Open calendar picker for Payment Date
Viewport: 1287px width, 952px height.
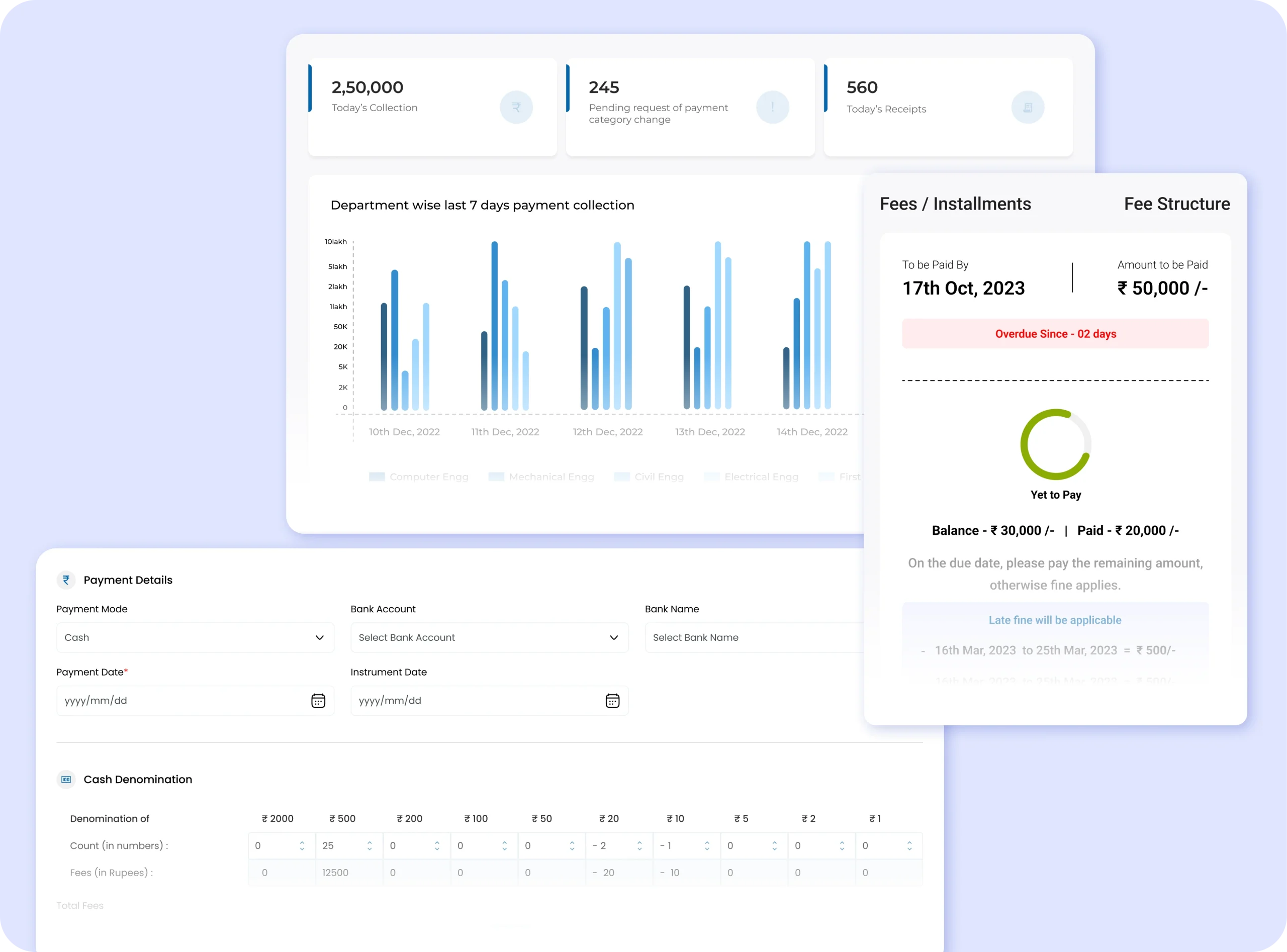[318, 701]
